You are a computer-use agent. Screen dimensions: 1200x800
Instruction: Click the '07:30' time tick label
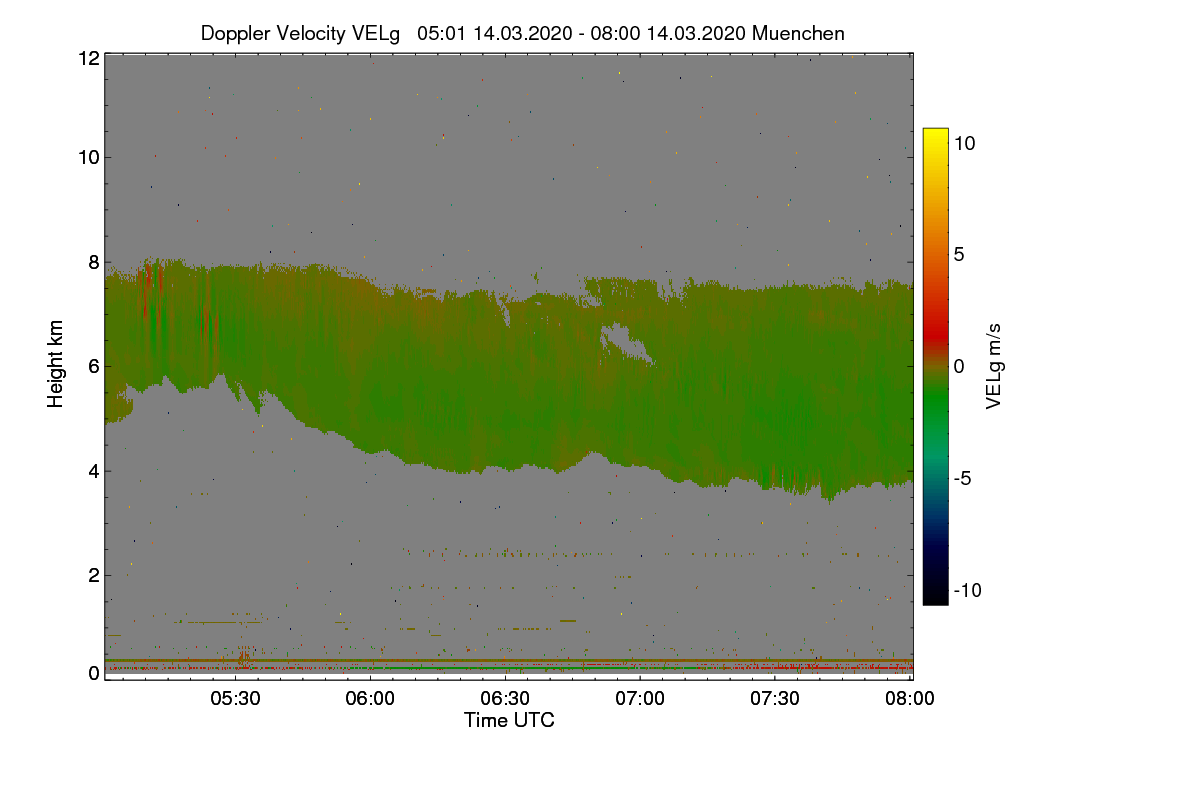[x=775, y=699]
